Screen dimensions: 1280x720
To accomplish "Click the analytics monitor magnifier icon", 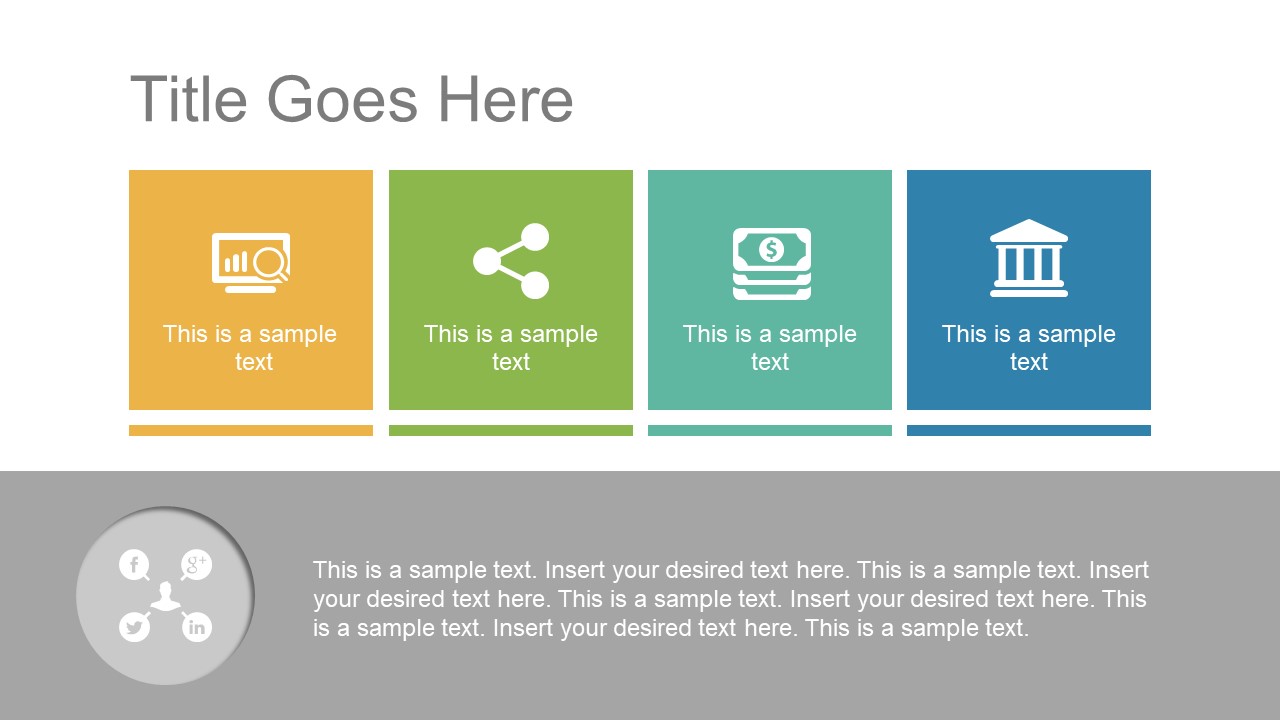I will [251, 262].
